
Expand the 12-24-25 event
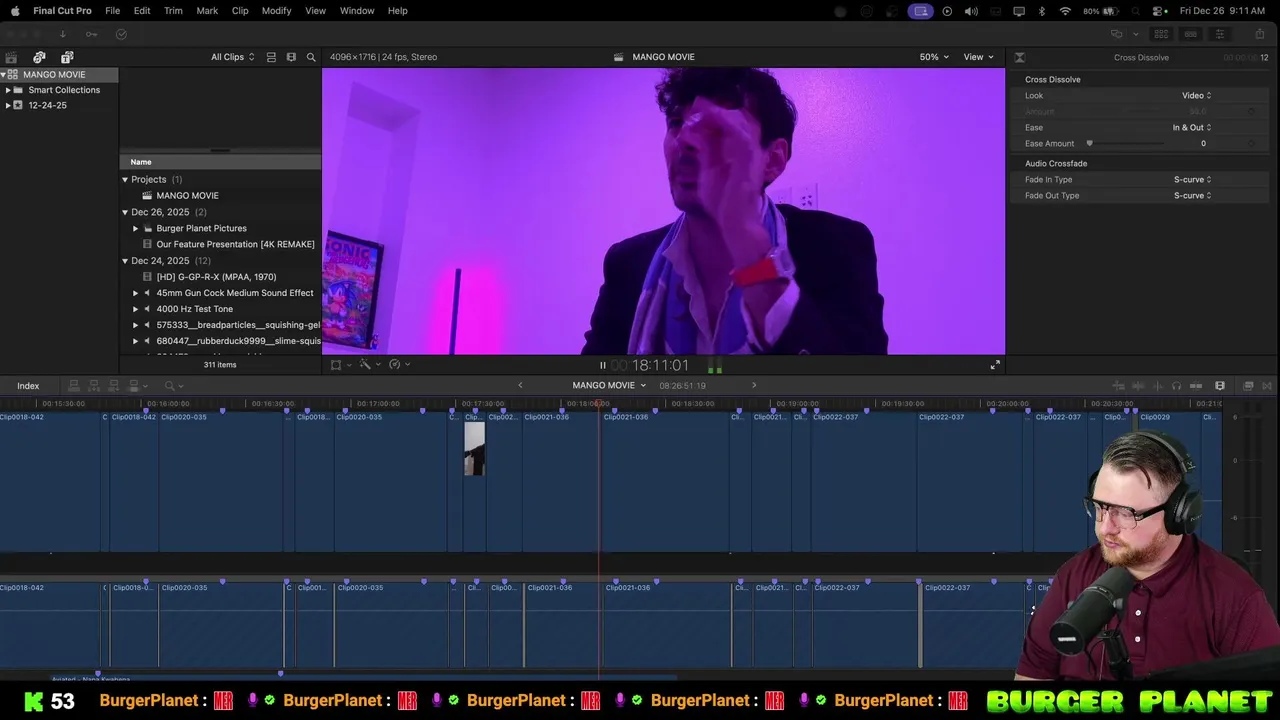click(8, 105)
